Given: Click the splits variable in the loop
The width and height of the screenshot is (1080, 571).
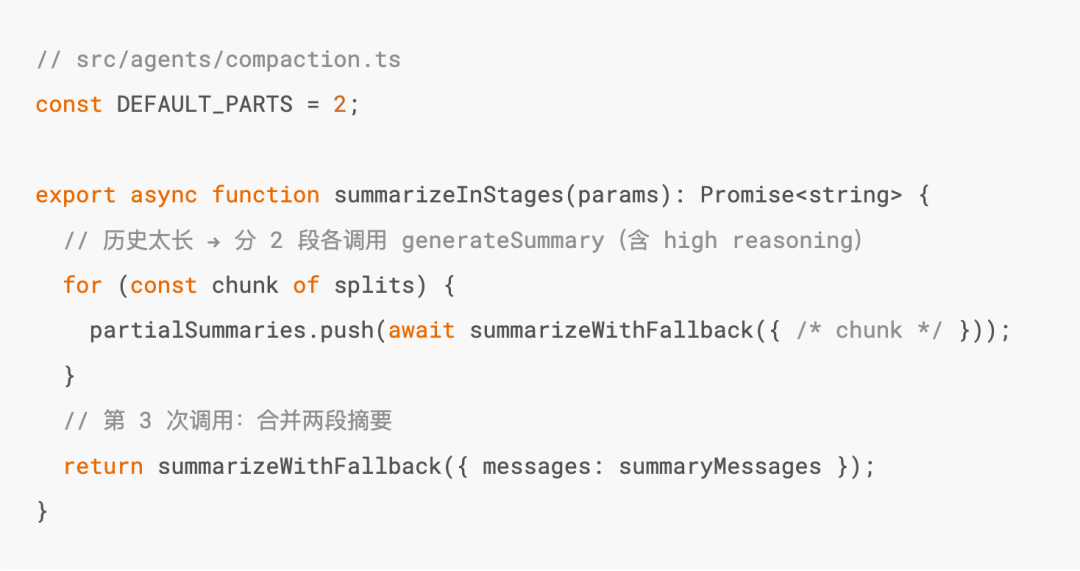Looking at the screenshot, I should tap(373, 285).
